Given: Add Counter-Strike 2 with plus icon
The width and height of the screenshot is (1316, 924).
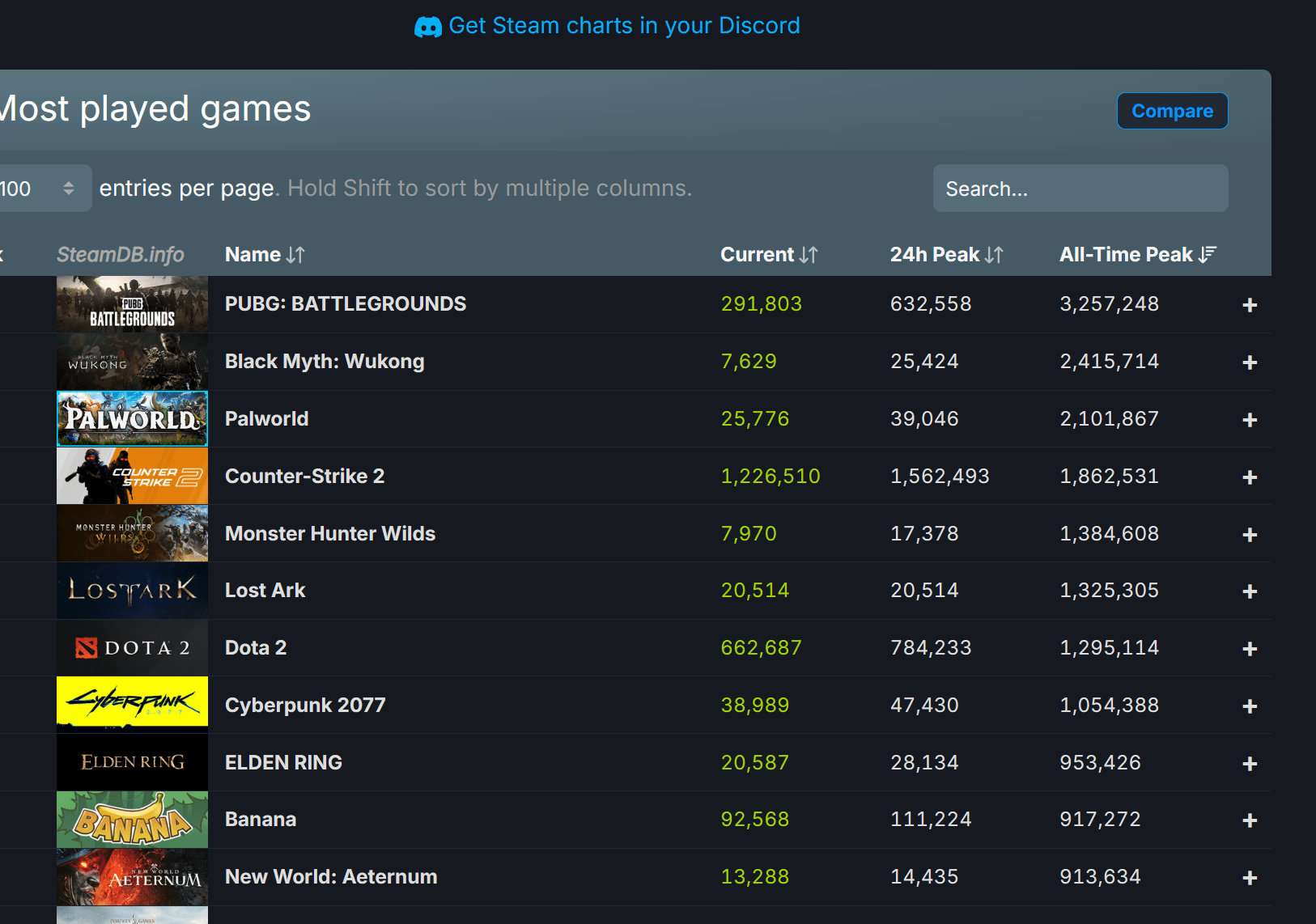Looking at the screenshot, I should tap(1250, 477).
